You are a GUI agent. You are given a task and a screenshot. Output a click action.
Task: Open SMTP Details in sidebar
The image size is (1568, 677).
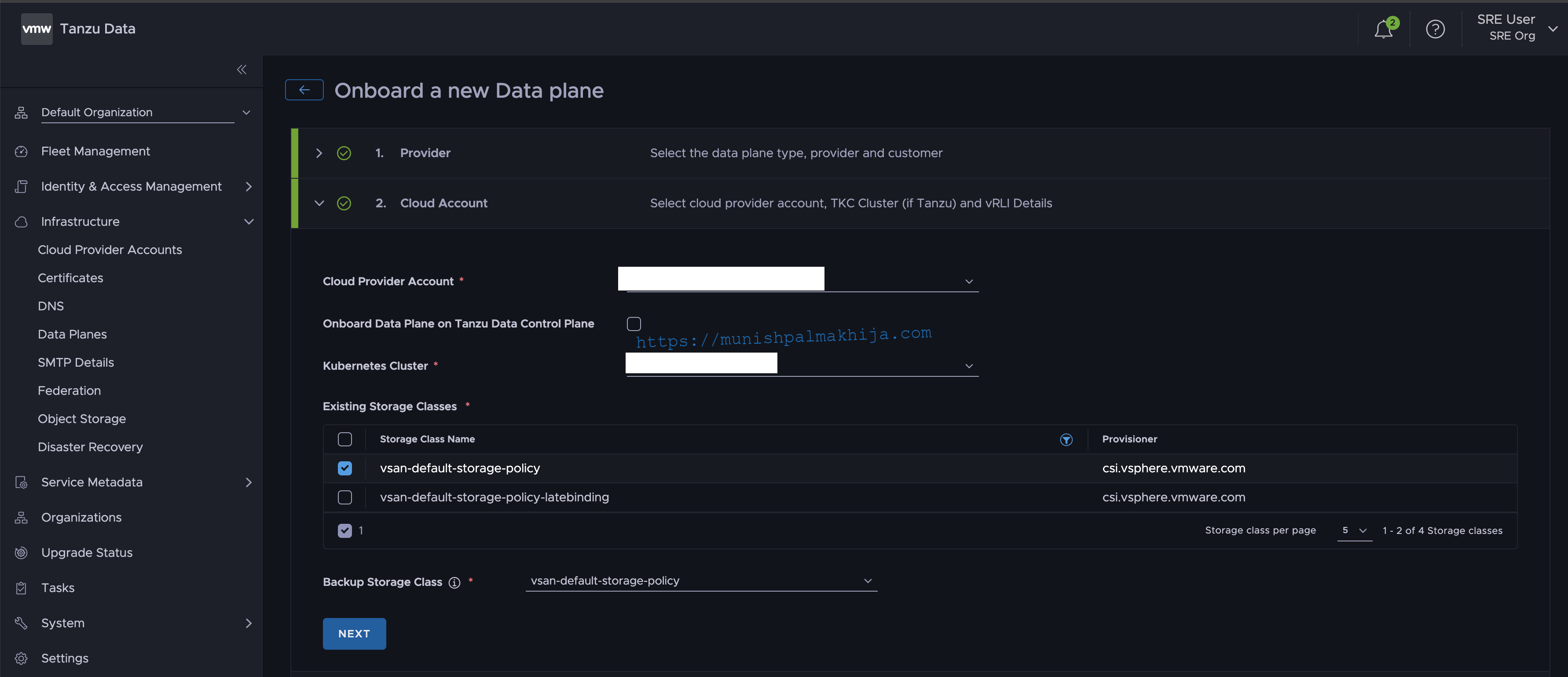tap(76, 363)
